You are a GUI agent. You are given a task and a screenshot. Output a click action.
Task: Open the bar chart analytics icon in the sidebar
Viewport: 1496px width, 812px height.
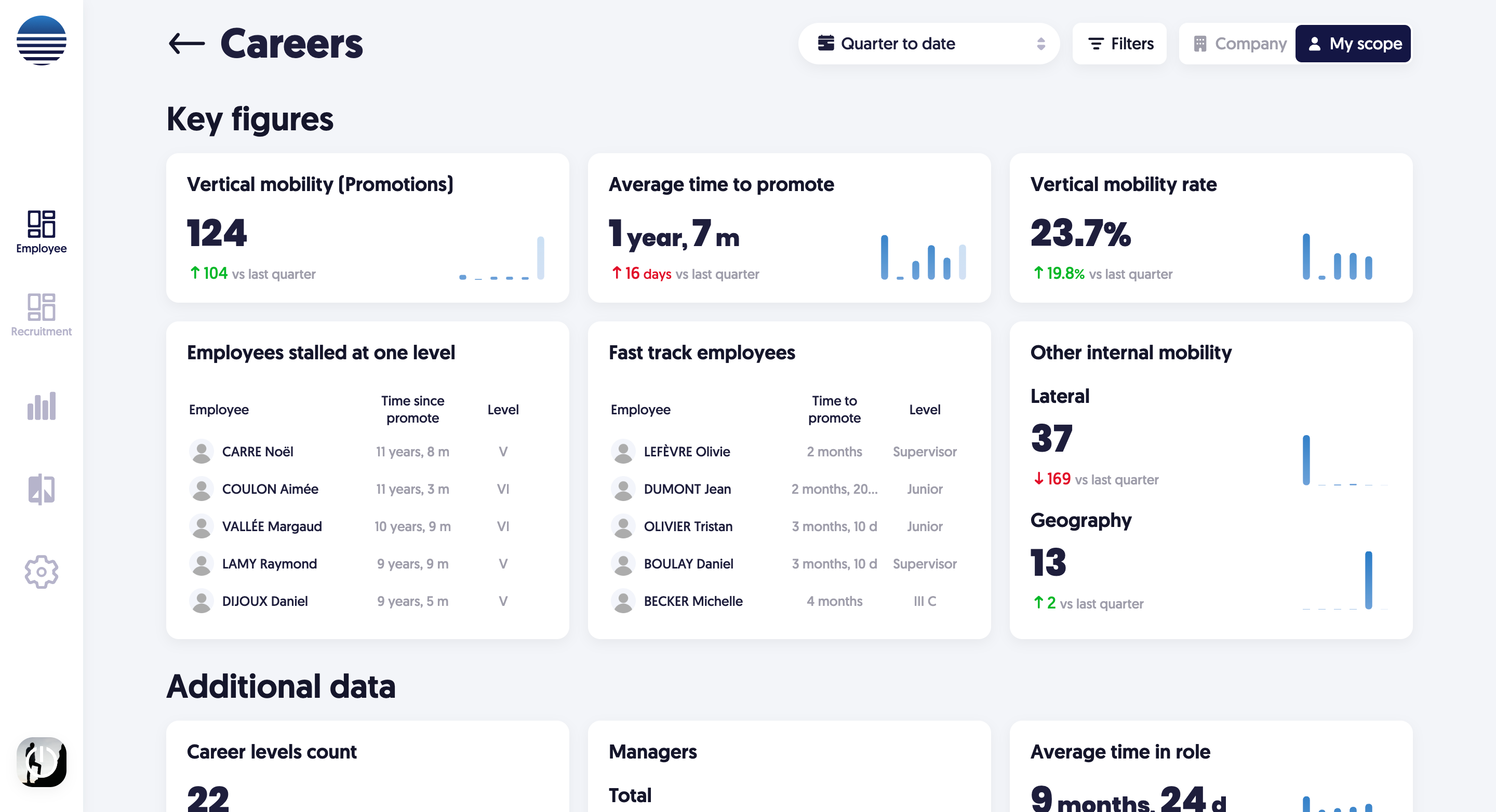click(x=41, y=405)
